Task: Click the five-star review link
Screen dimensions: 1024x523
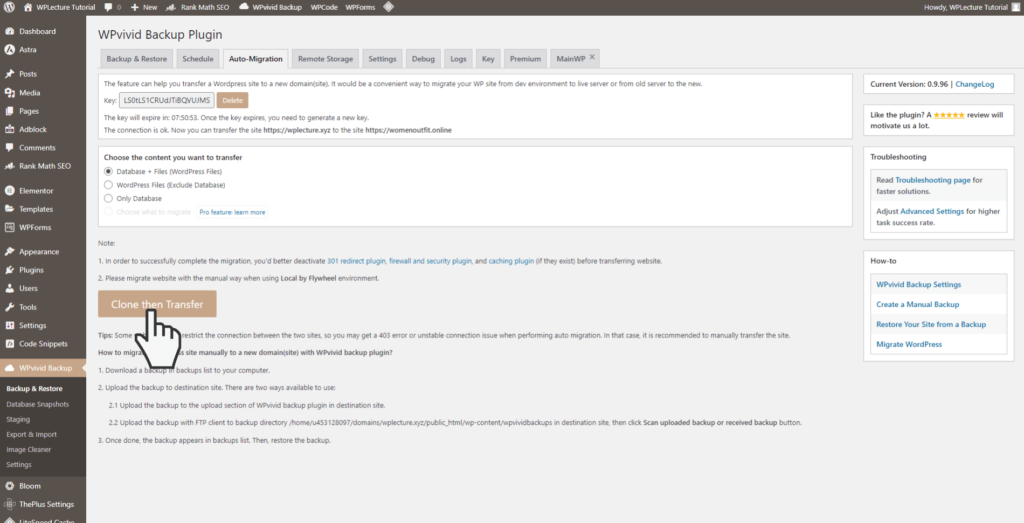Action: pos(949,115)
